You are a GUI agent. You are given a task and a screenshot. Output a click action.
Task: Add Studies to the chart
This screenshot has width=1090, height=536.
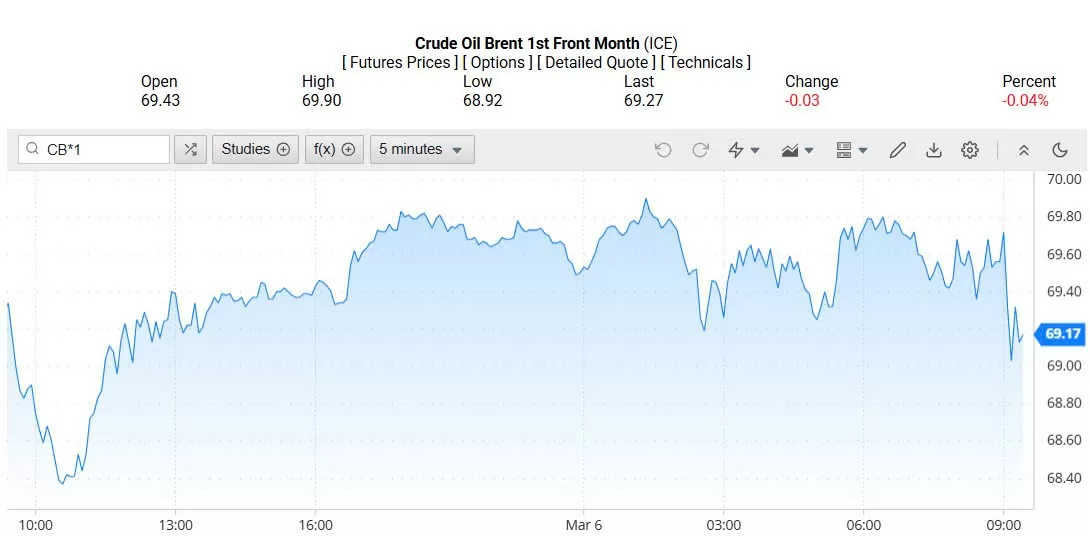tap(255, 150)
